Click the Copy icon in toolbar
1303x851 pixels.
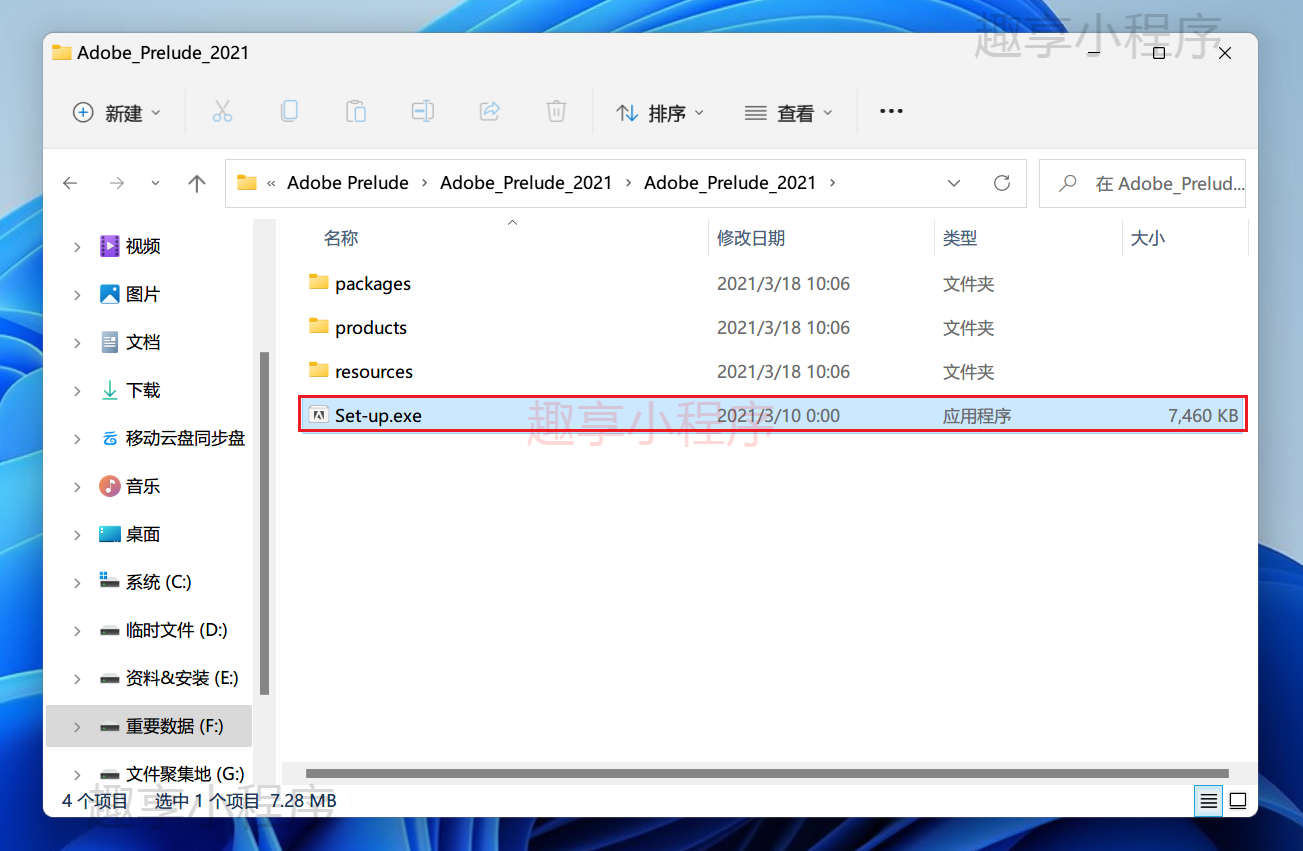[289, 112]
